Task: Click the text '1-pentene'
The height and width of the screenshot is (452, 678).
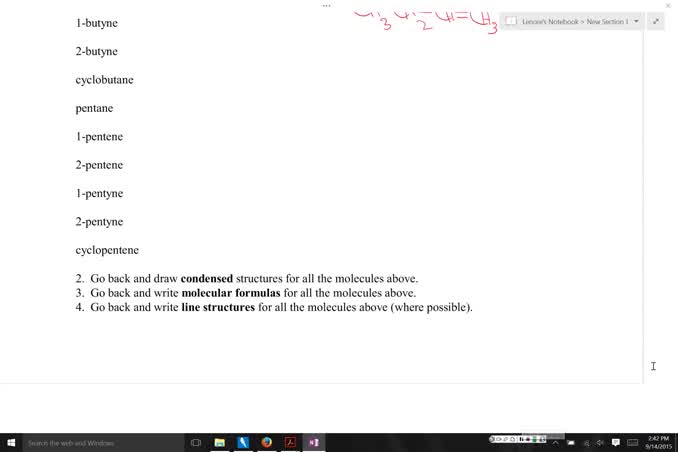Action: tap(99, 137)
